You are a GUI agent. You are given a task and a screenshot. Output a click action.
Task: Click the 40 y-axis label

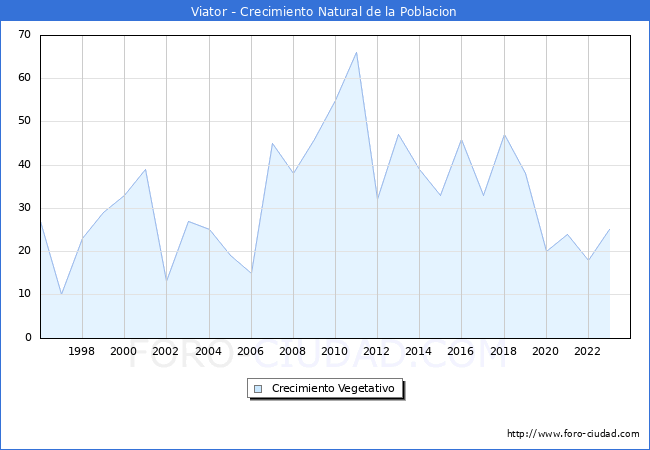[x=24, y=165]
